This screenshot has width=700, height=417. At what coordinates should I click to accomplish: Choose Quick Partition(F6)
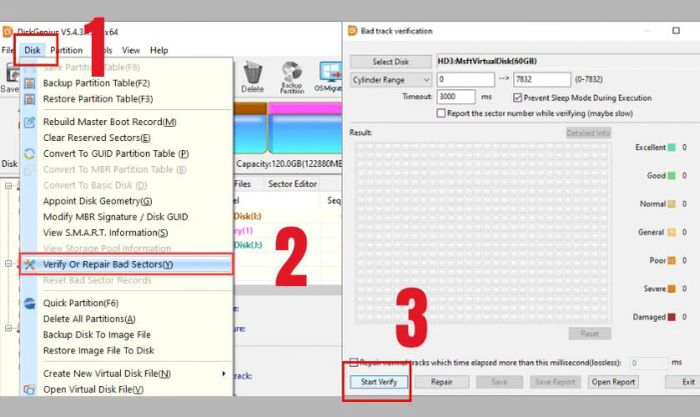pyautogui.click(x=80, y=303)
